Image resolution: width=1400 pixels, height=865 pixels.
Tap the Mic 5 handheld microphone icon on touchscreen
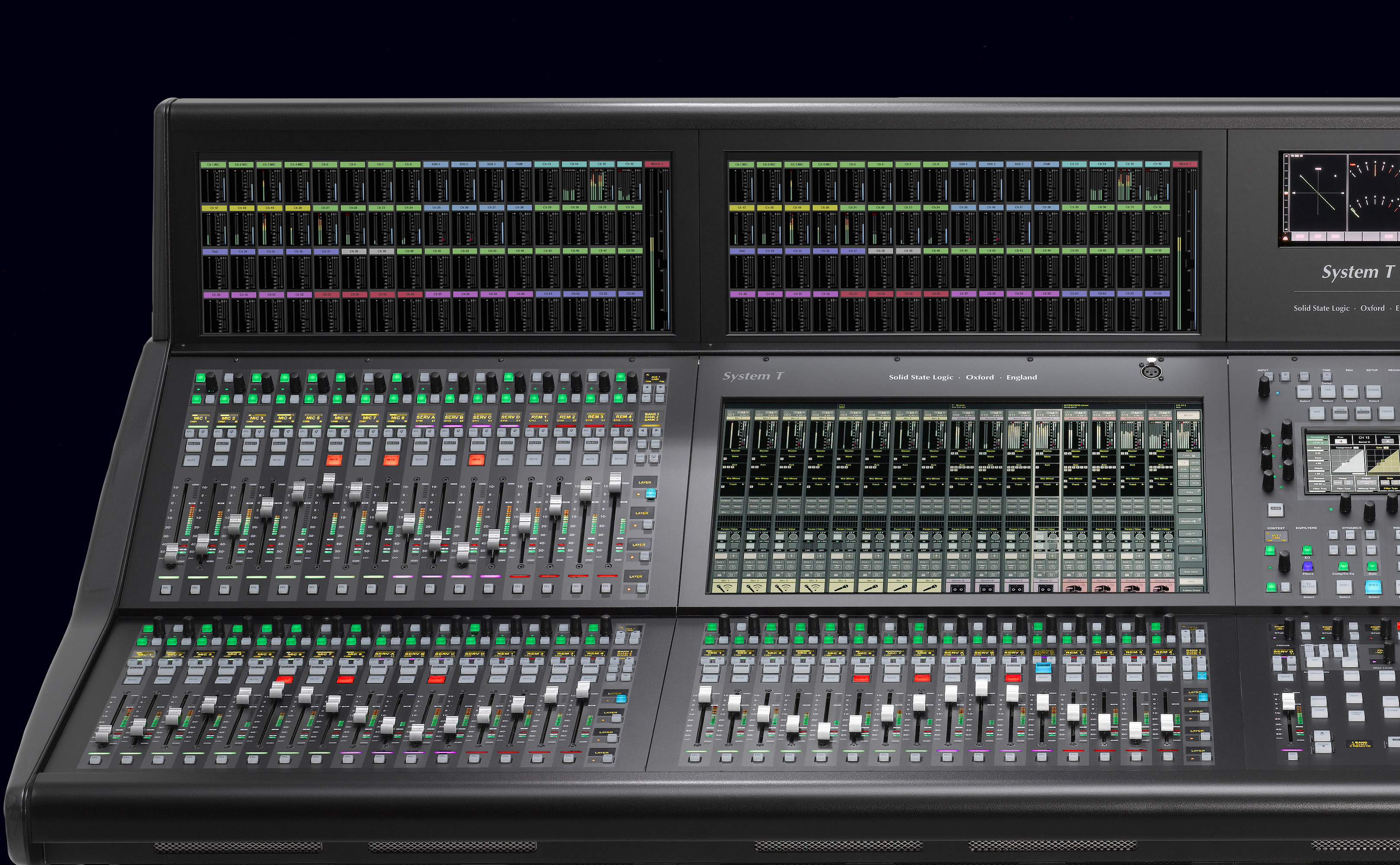(x=842, y=587)
